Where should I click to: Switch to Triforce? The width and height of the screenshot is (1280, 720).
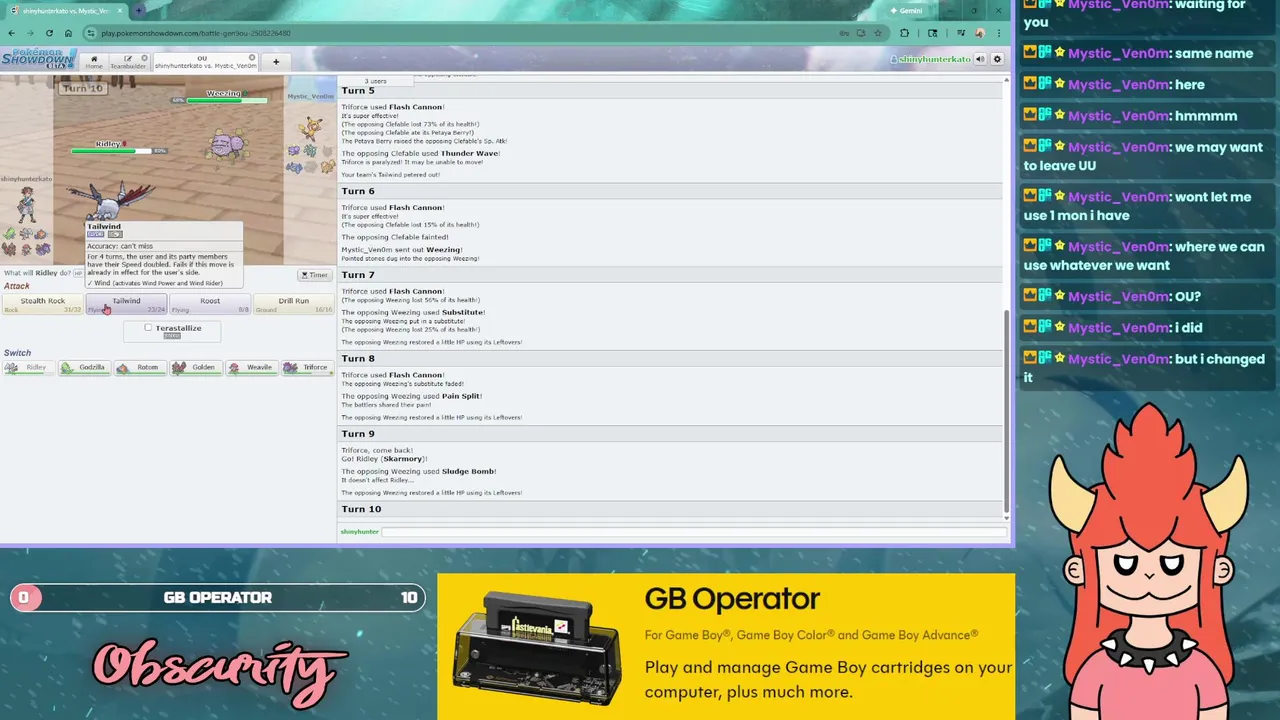(x=307, y=367)
